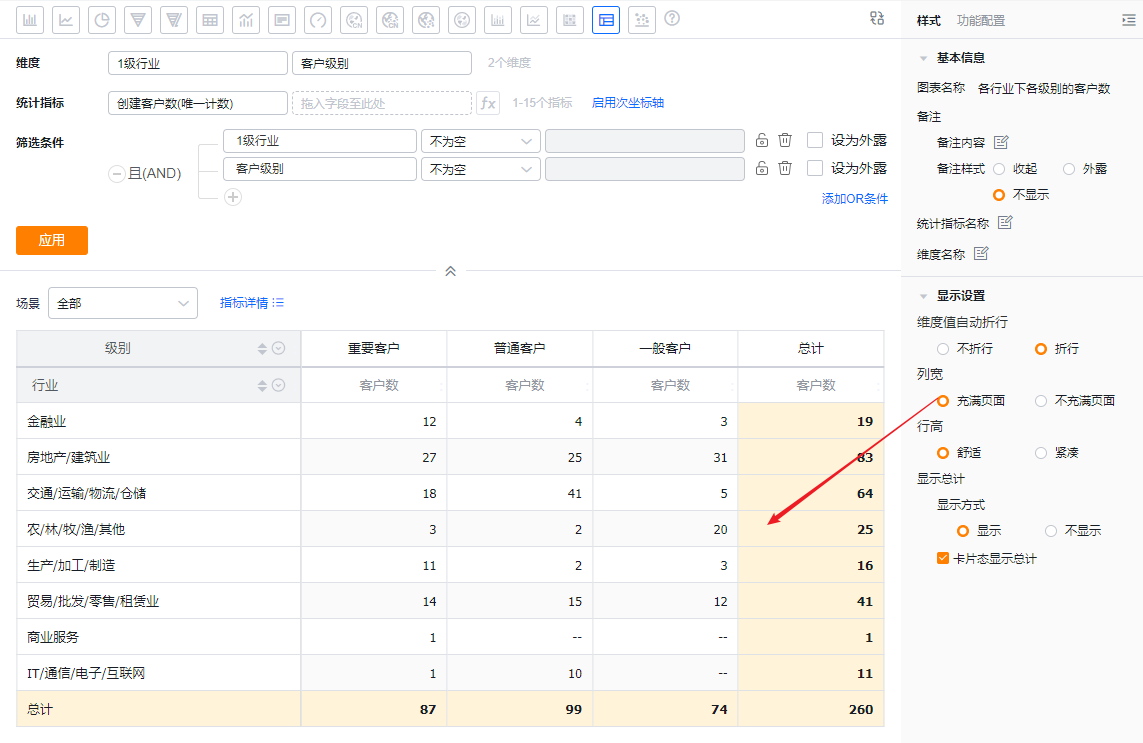The height and width of the screenshot is (743, 1143).
Task: Select 不充满页面 column width option
Action: [1041, 401]
